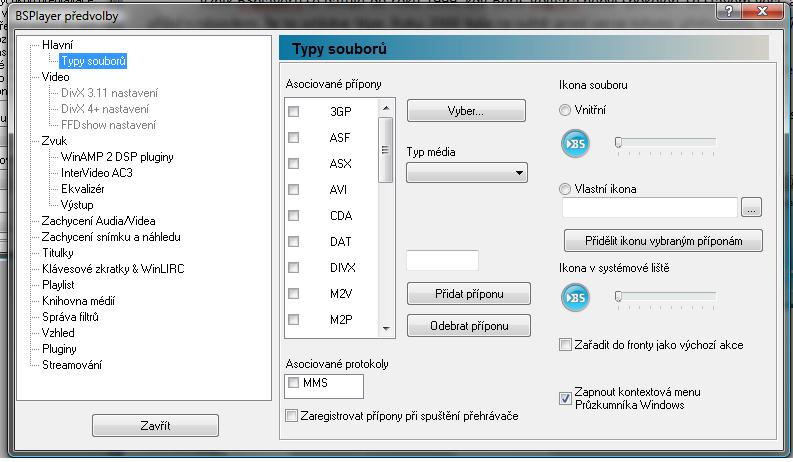793x462 pixels.
Task: Tick the DIVX extension checkbox
Action: pyautogui.click(x=293, y=267)
